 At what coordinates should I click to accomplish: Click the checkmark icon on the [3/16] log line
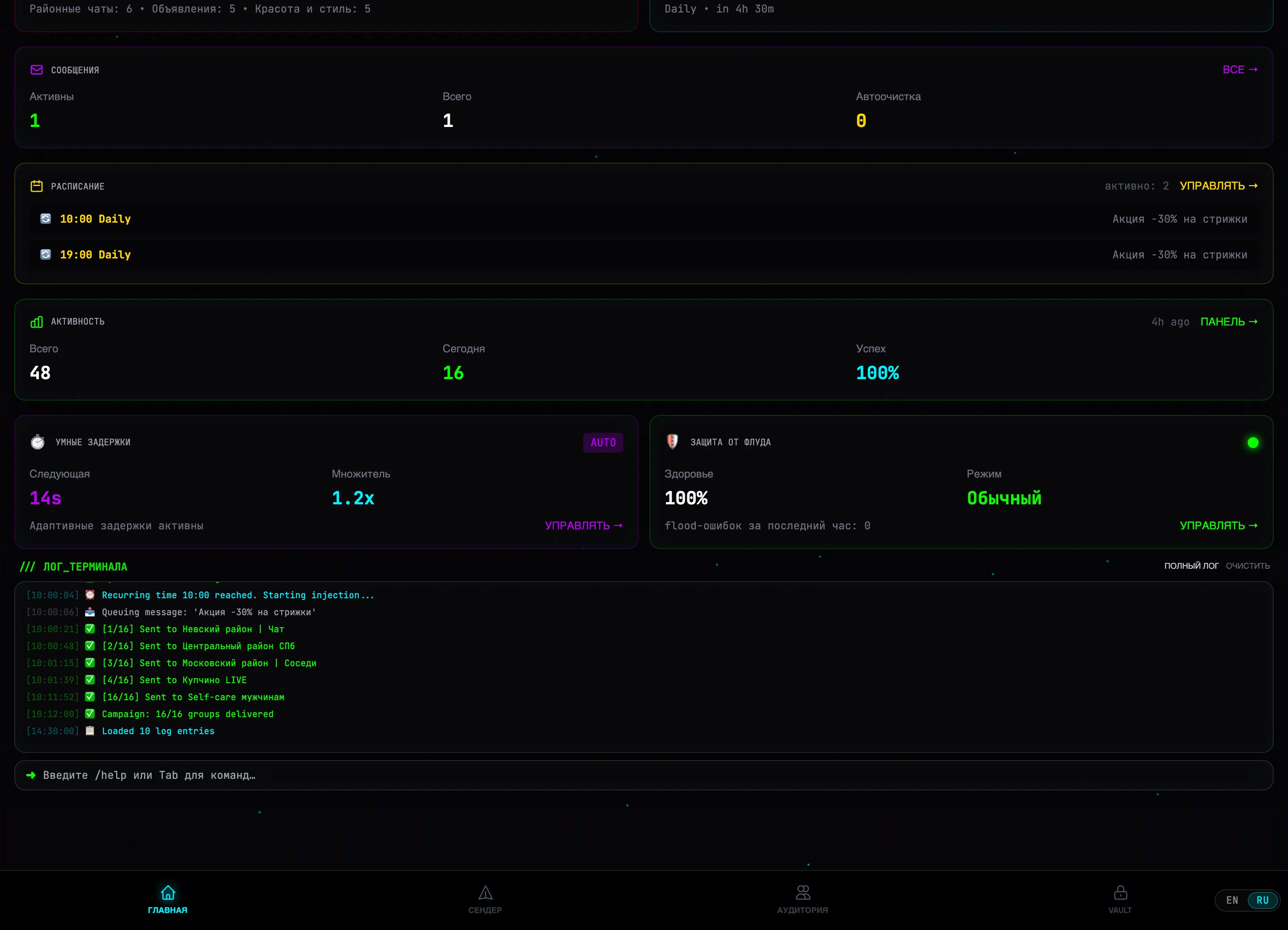pyautogui.click(x=90, y=663)
